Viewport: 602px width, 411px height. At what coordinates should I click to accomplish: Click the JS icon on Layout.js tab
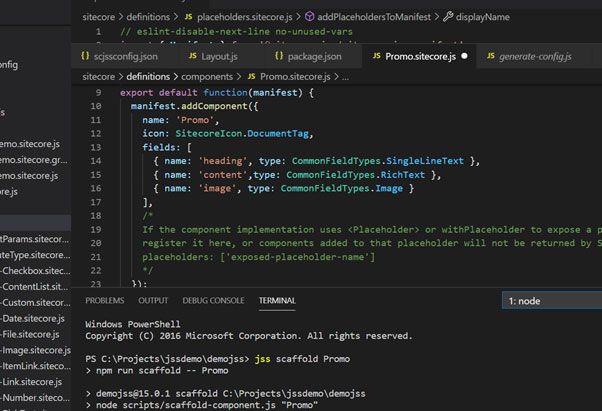point(193,56)
